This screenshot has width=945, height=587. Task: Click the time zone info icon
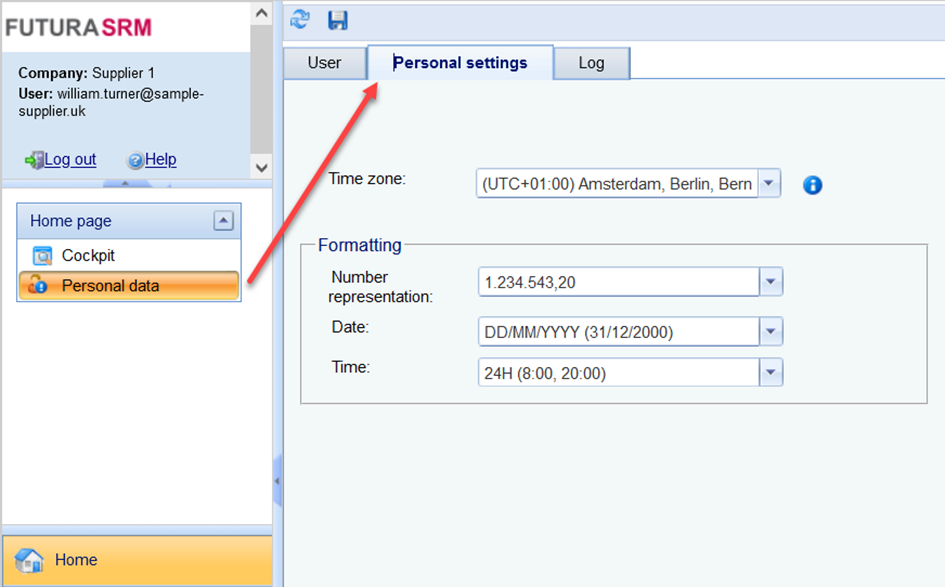pos(812,185)
